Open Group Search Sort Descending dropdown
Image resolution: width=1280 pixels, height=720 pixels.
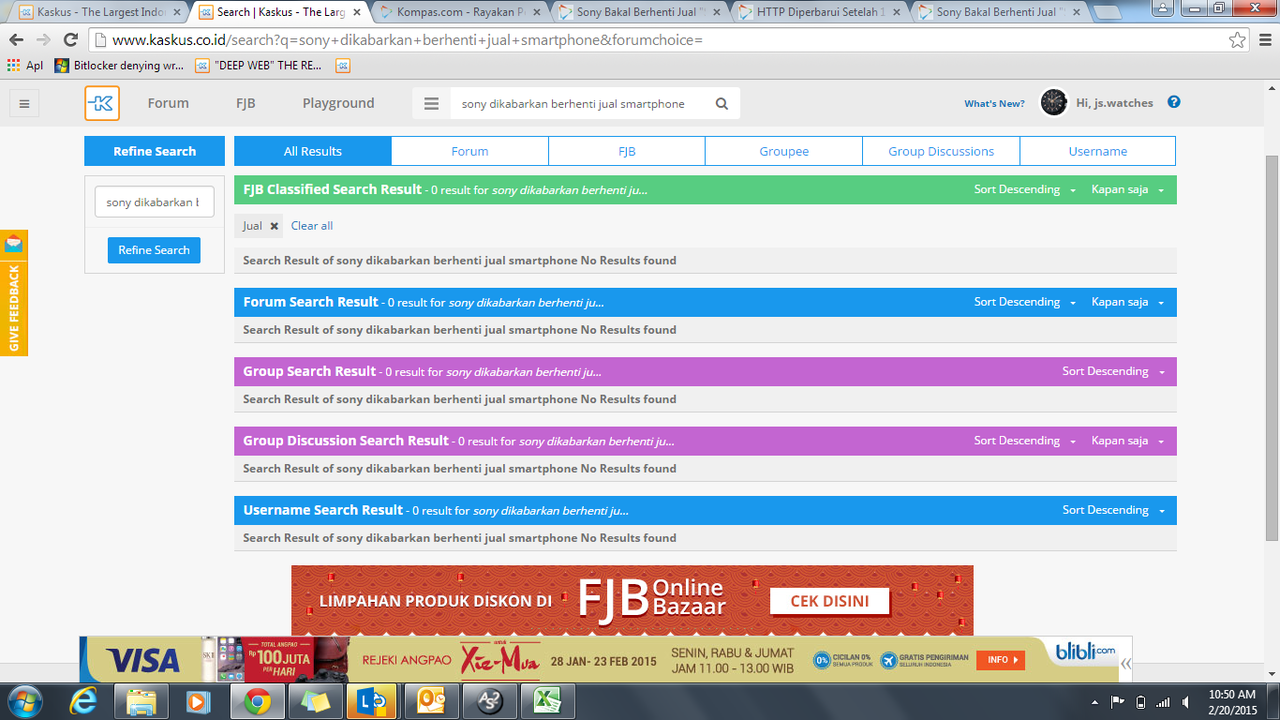[1113, 371]
